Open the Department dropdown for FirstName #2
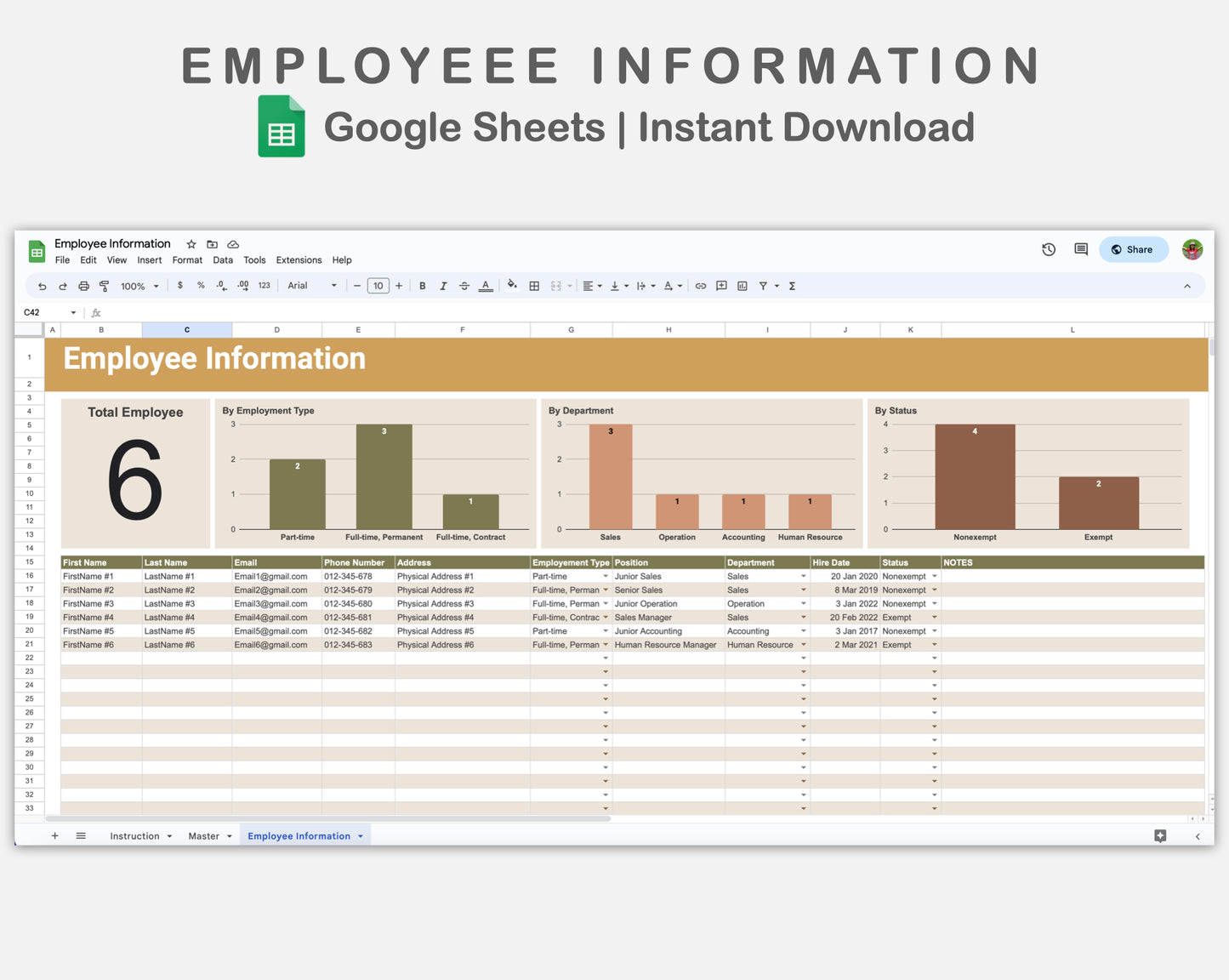Image resolution: width=1229 pixels, height=980 pixels. click(x=803, y=590)
